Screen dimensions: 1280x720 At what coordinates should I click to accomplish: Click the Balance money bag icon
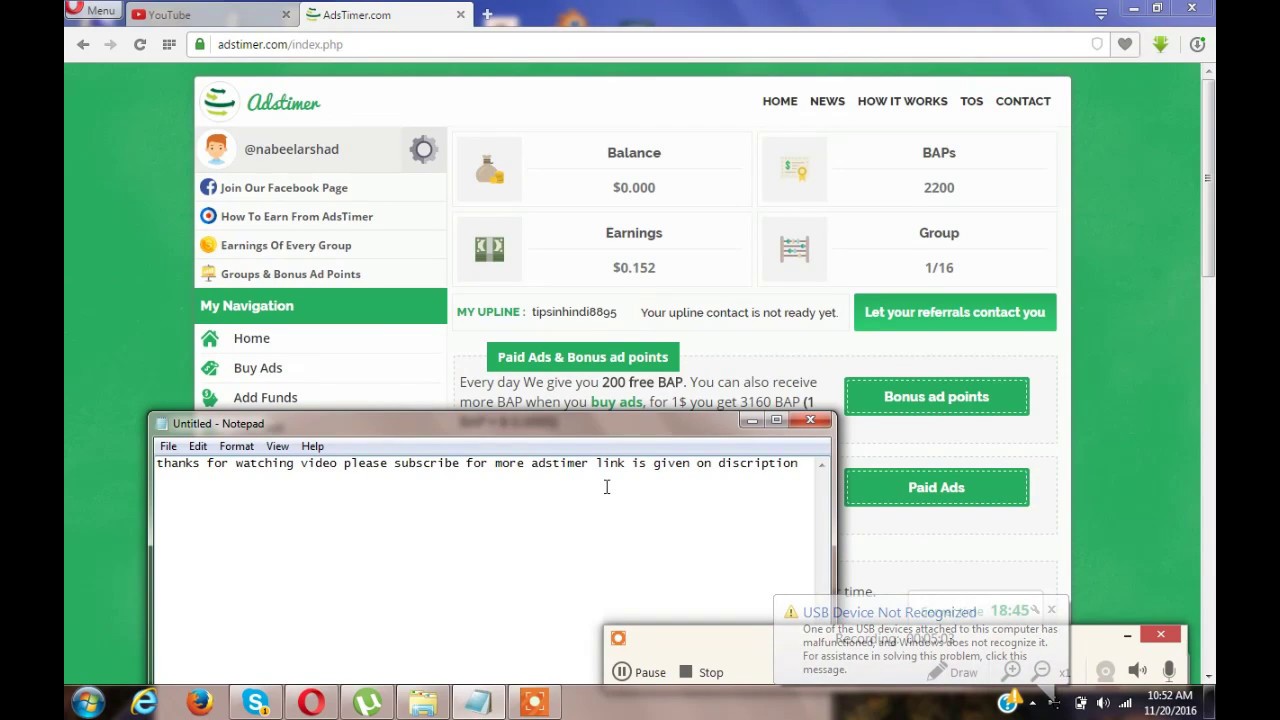(489, 169)
